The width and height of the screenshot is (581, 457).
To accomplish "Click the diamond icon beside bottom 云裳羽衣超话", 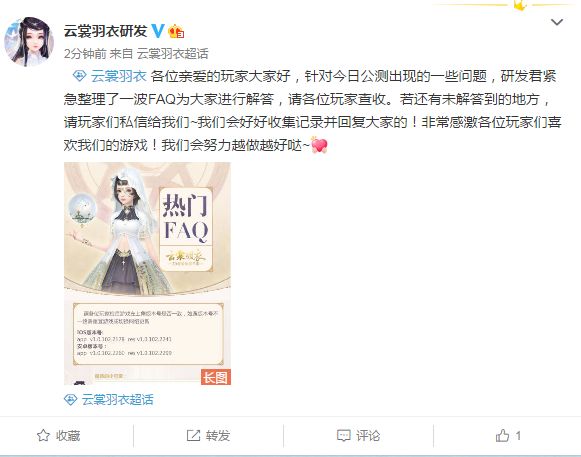I will click(70, 400).
